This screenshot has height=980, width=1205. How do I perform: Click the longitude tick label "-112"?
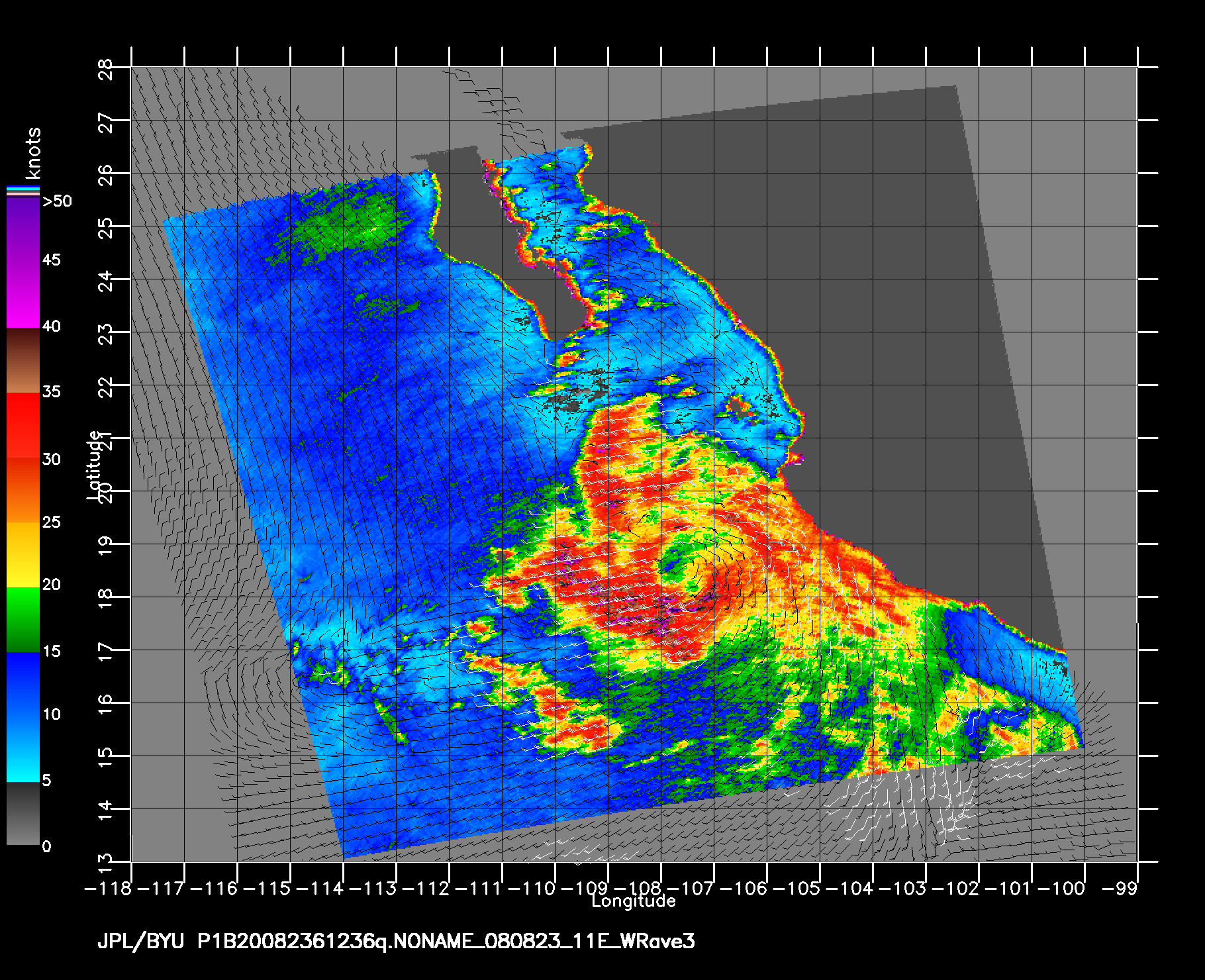(x=426, y=888)
